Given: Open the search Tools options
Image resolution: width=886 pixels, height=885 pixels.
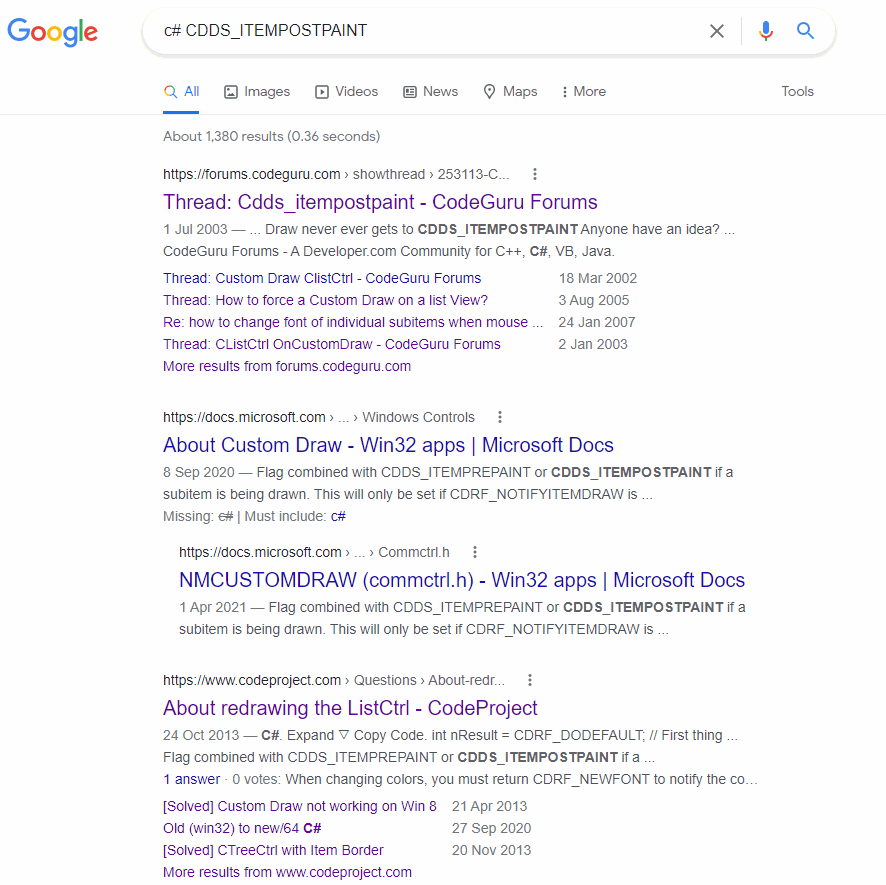Looking at the screenshot, I should pos(797,91).
